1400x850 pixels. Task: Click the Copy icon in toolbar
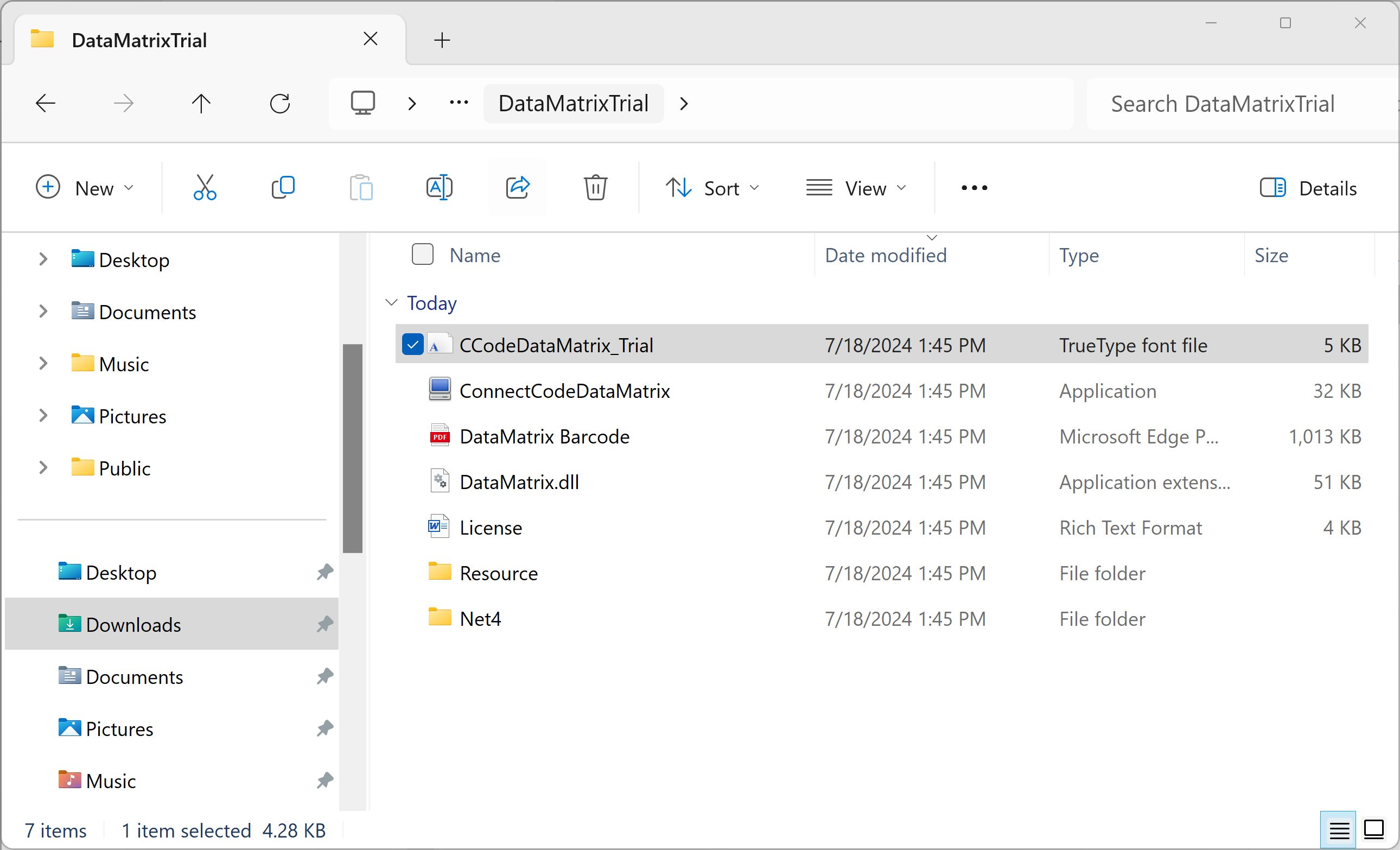coord(283,187)
